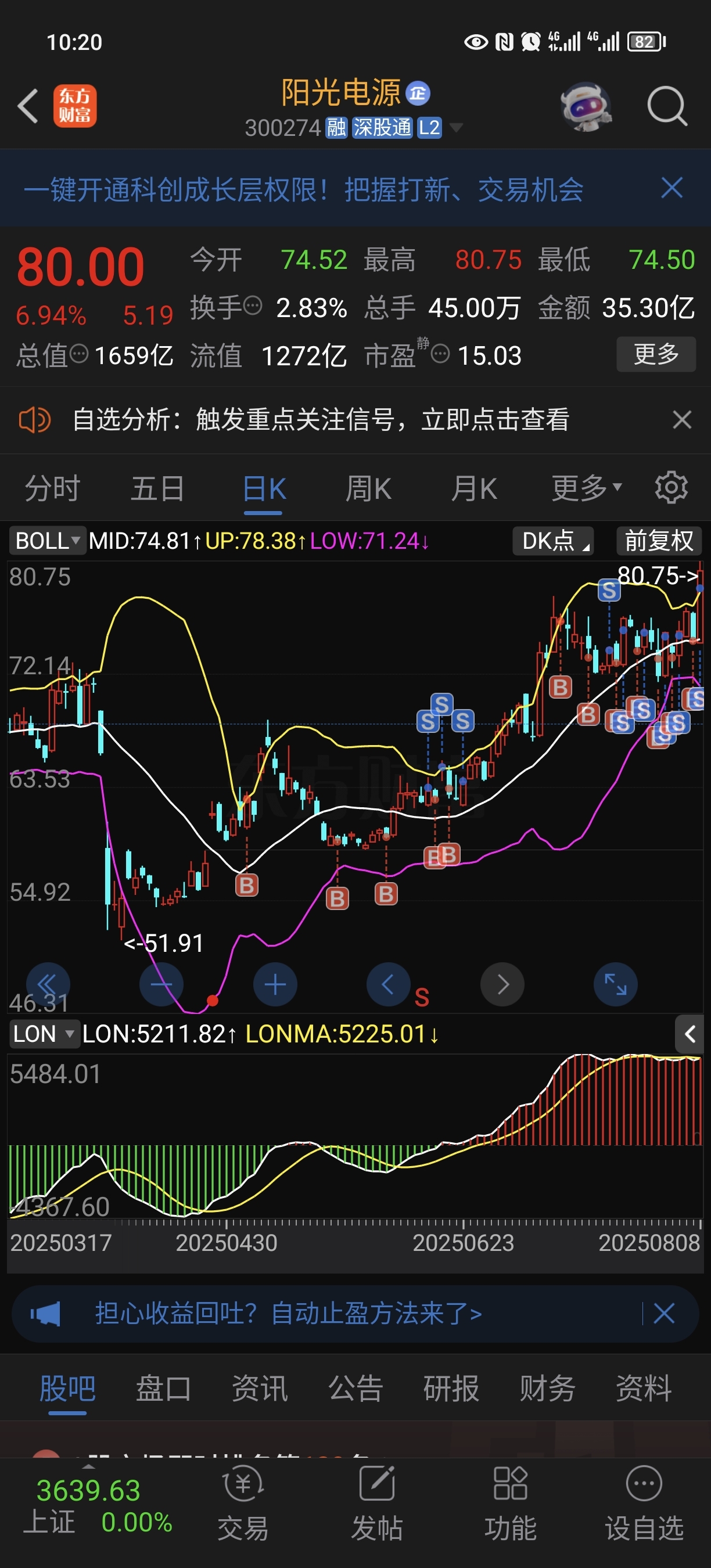This screenshot has height=1568, width=711.
Task: Switch to the 资讯 tab
Action: pyautogui.click(x=259, y=1389)
